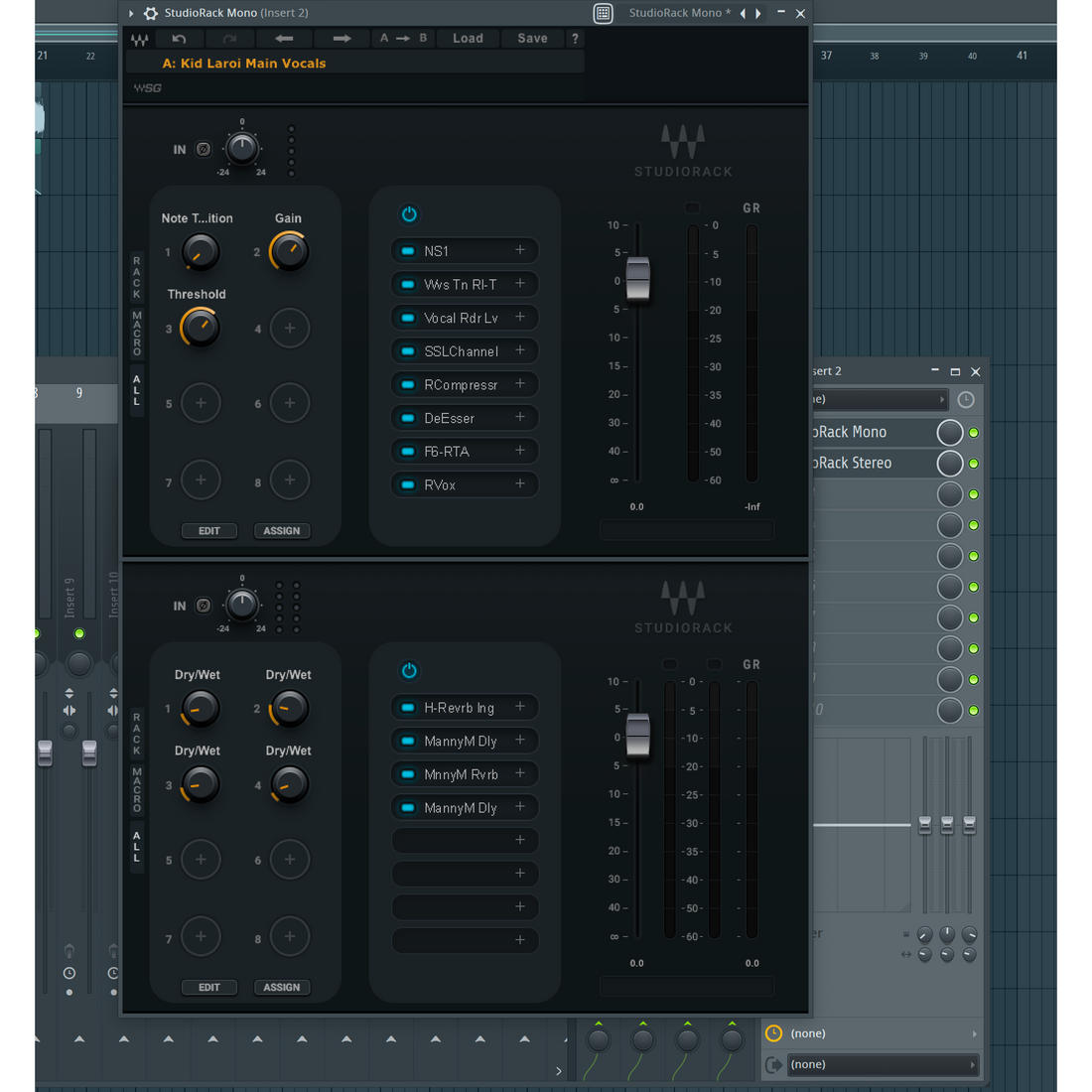This screenshot has height=1092, width=1092.
Task: Select the RACK tab in the upper rack
Action: (x=137, y=277)
